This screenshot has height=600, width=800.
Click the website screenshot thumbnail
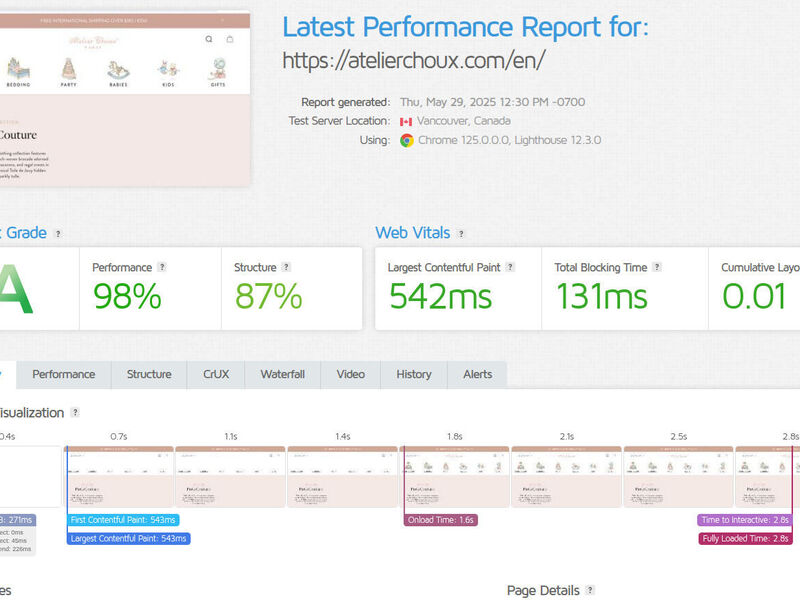point(125,99)
